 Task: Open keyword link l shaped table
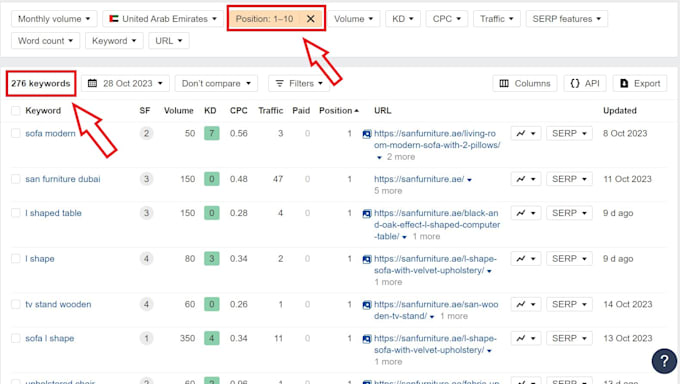click(x=53, y=213)
